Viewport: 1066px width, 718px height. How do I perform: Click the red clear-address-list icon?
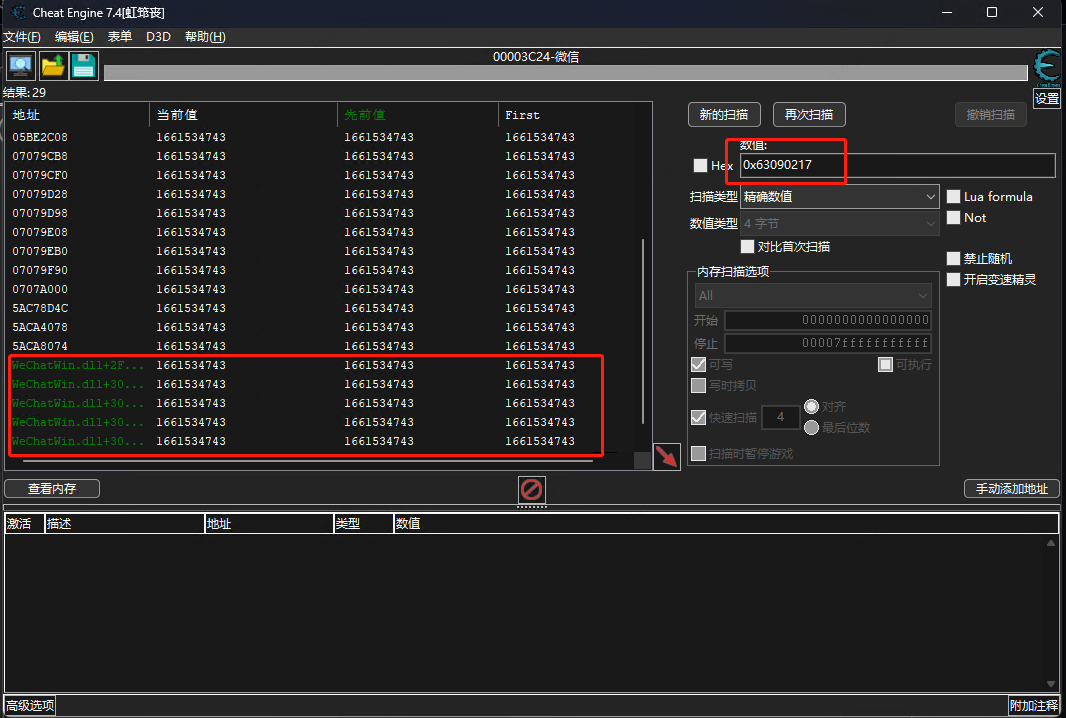[x=531, y=489]
